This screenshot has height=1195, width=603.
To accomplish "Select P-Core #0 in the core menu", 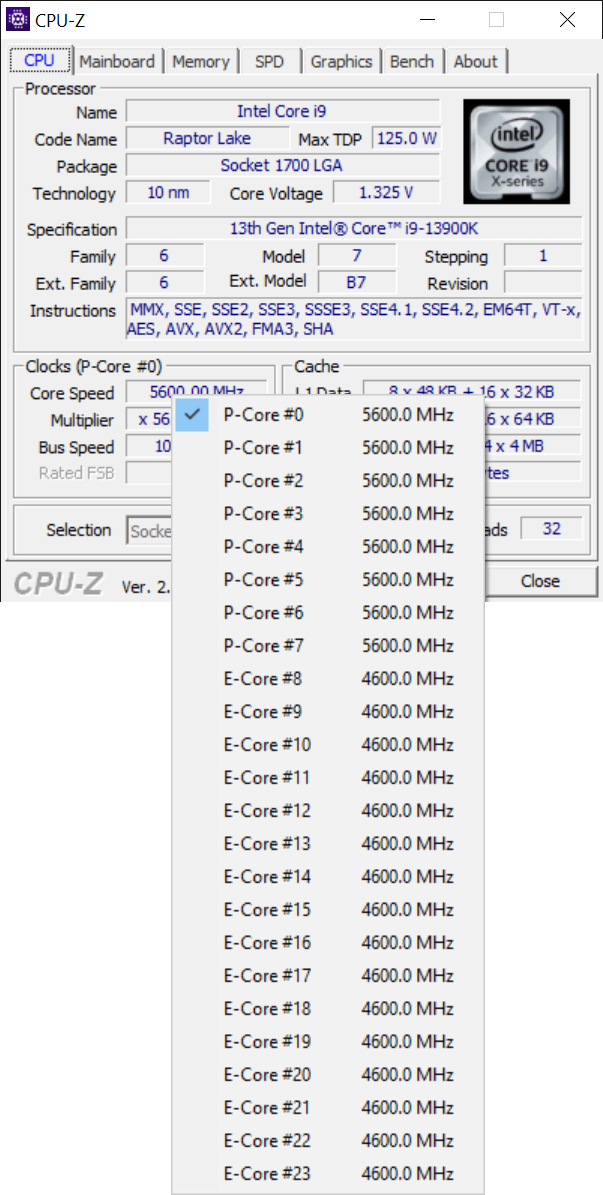I will [328, 415].
